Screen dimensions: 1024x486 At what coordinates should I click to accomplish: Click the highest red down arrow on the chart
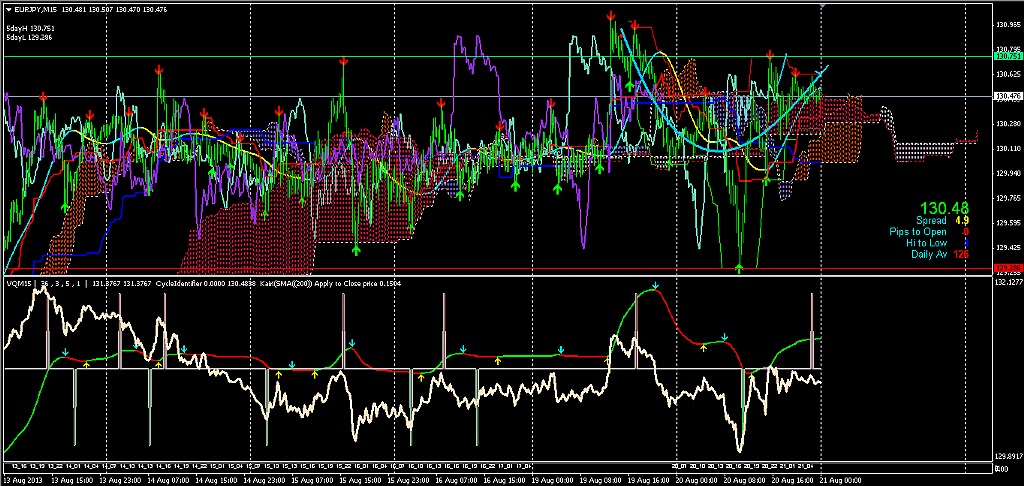point(611,15)
